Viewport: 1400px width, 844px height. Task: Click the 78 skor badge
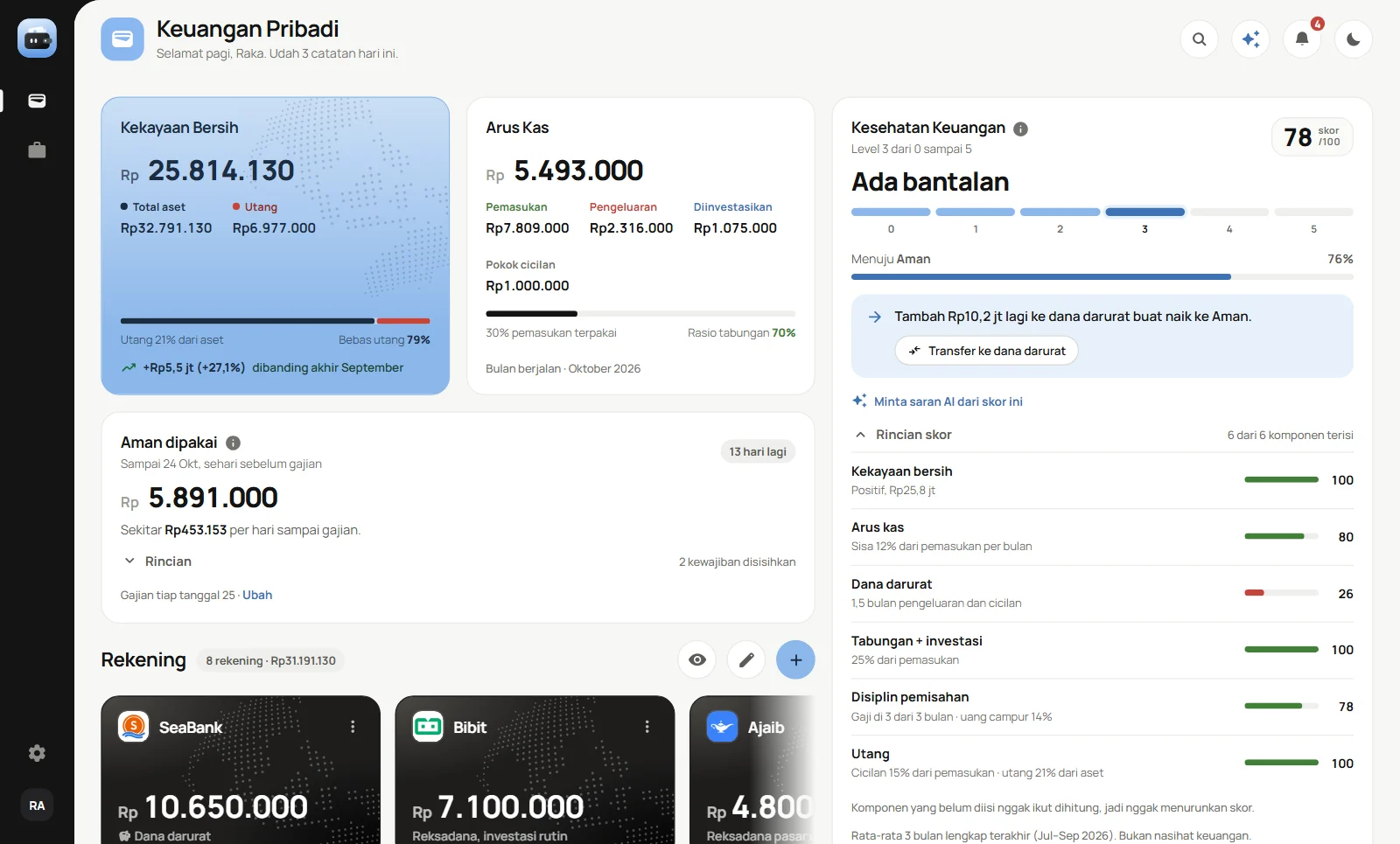[x=1312, y=137]
